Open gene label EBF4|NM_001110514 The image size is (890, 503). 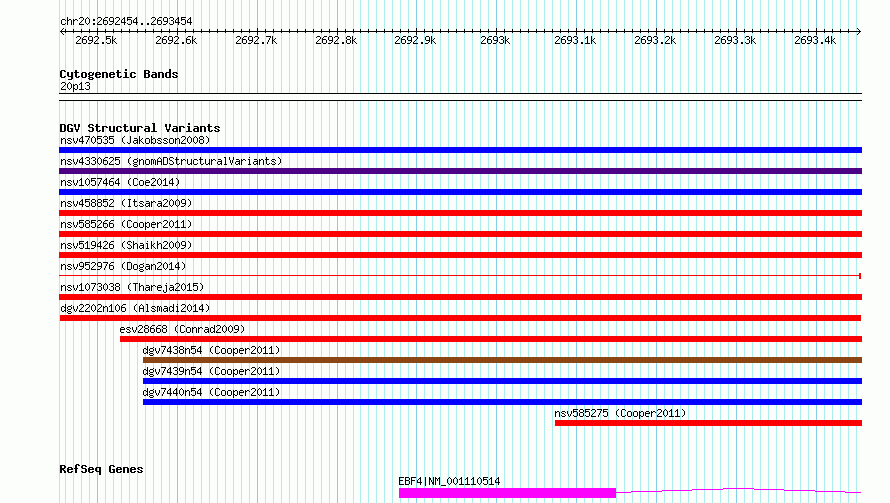(x=449, y=481)
